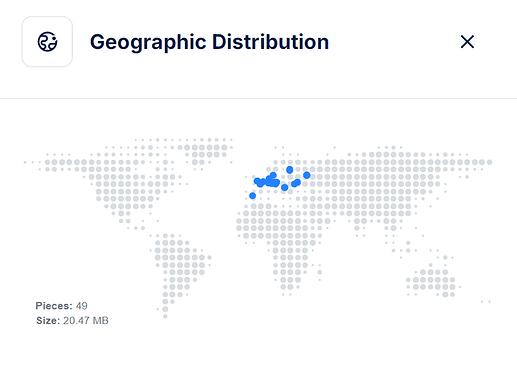
Task: Click the Geographic Distribution heading
Action: 209,42
